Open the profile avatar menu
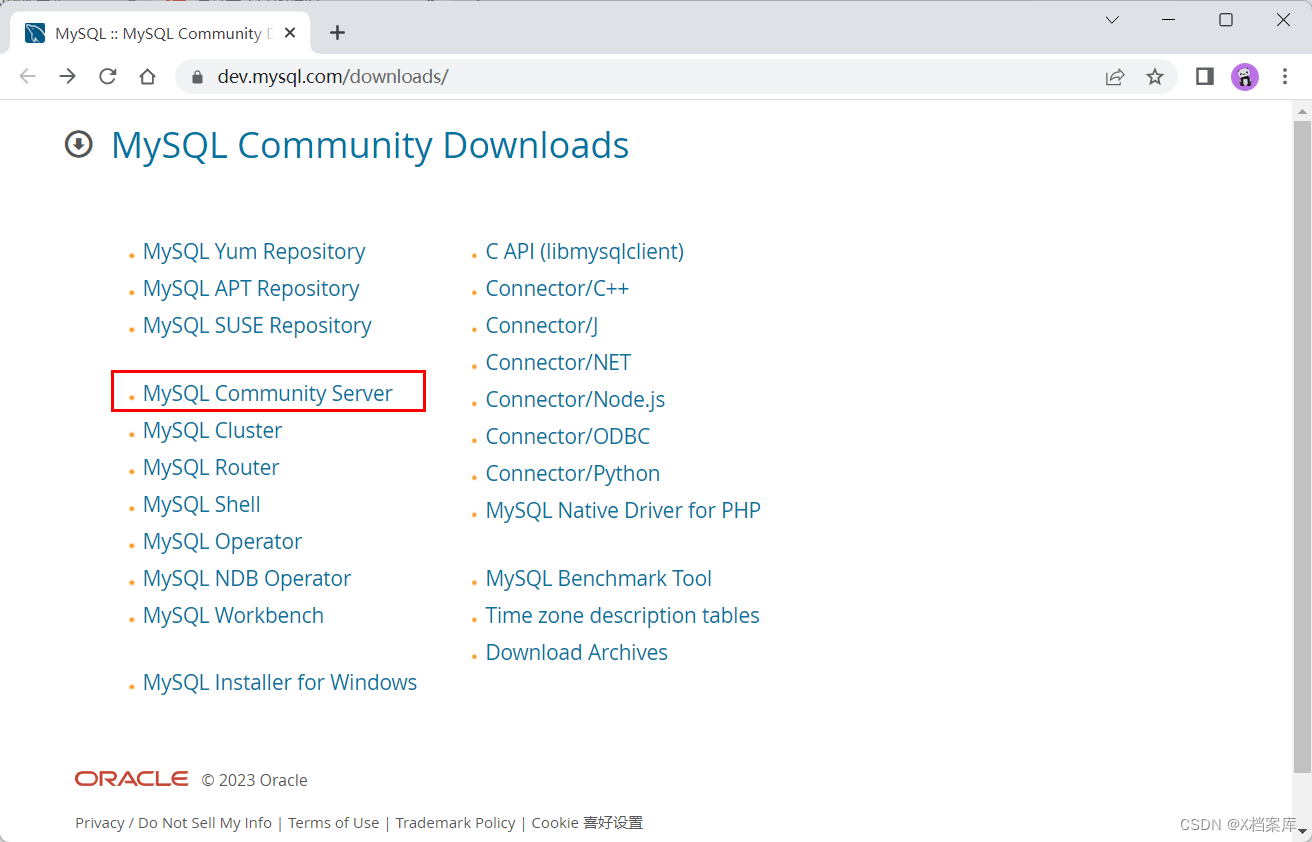 [1245, 77]
